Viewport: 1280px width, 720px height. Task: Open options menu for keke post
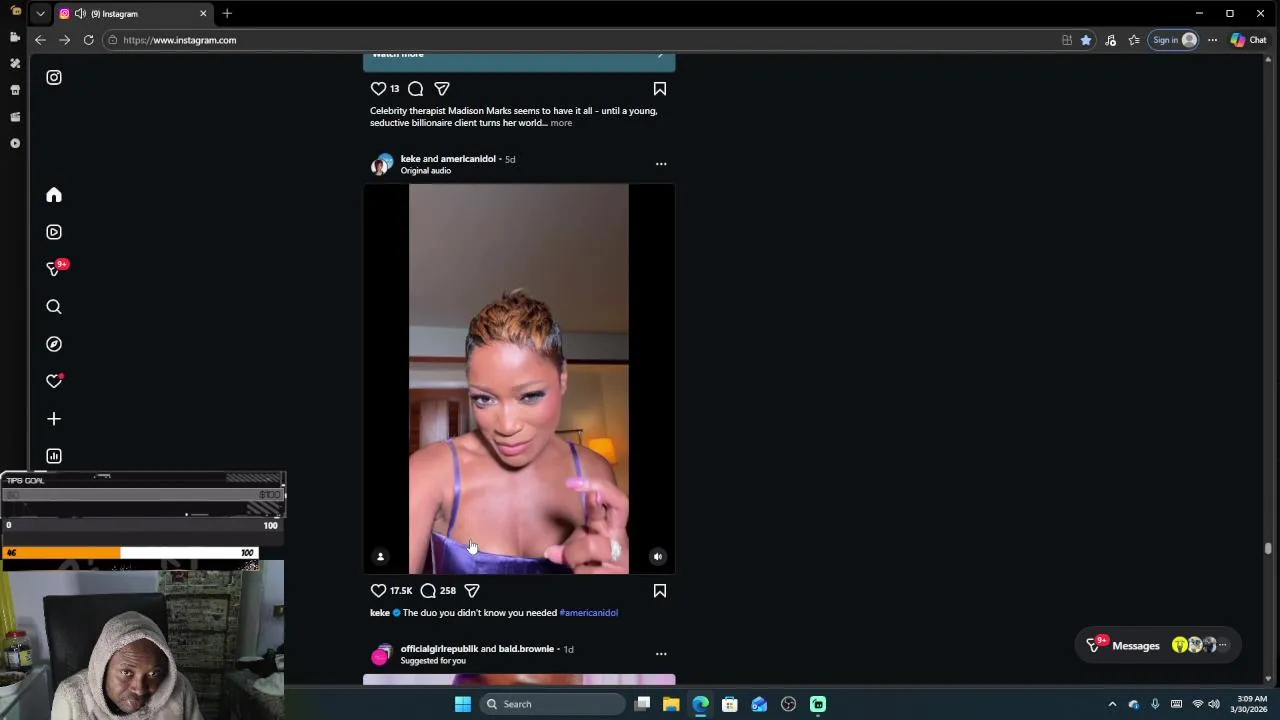661,164
